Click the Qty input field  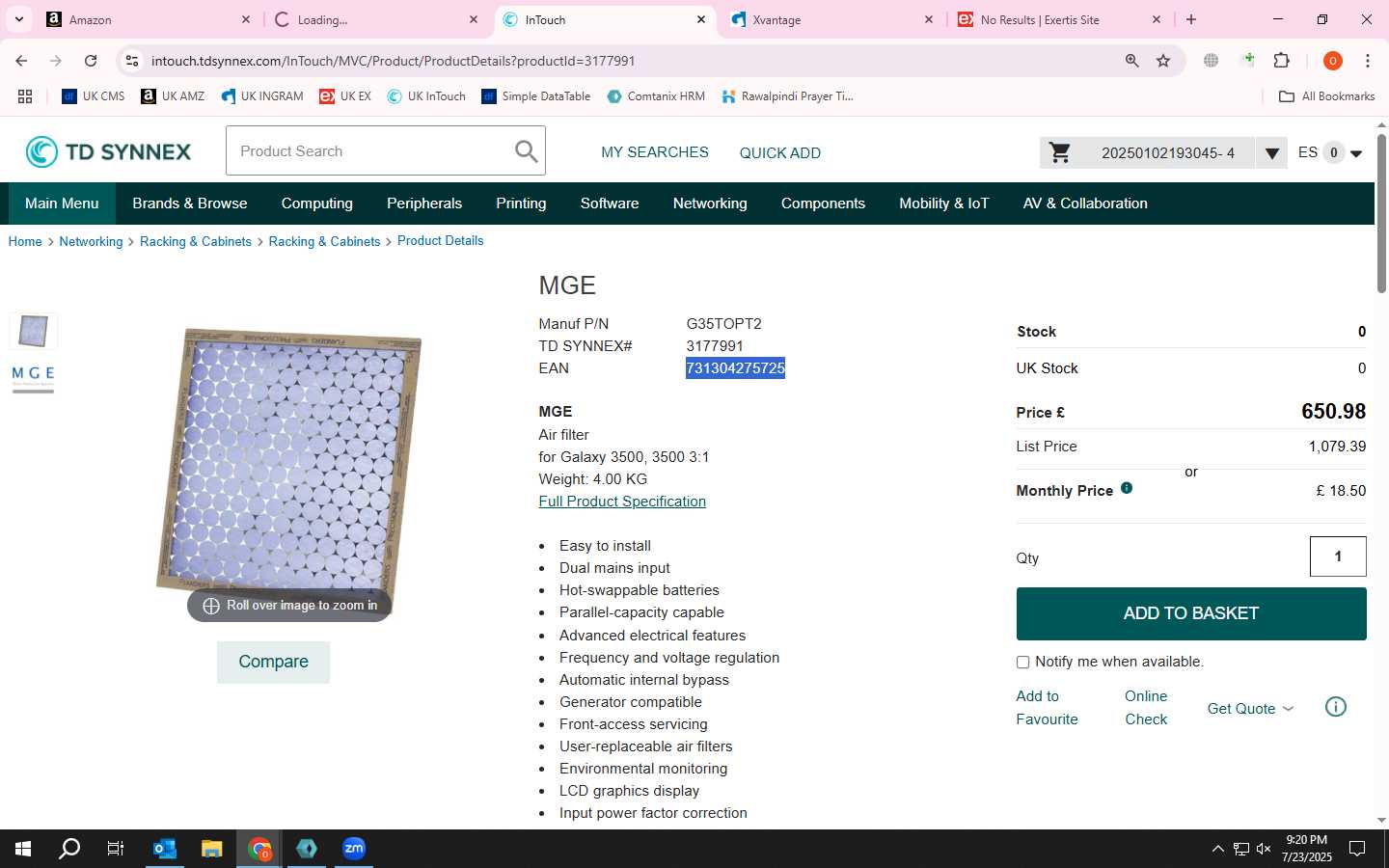[x=1338, y=556]
